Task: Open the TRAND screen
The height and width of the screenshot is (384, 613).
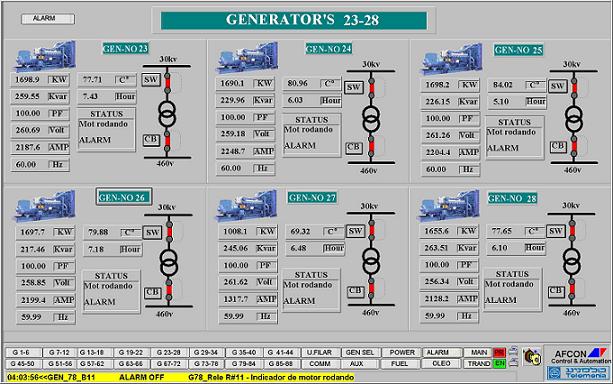Action: pyautogui.click(x=479, y=364)
